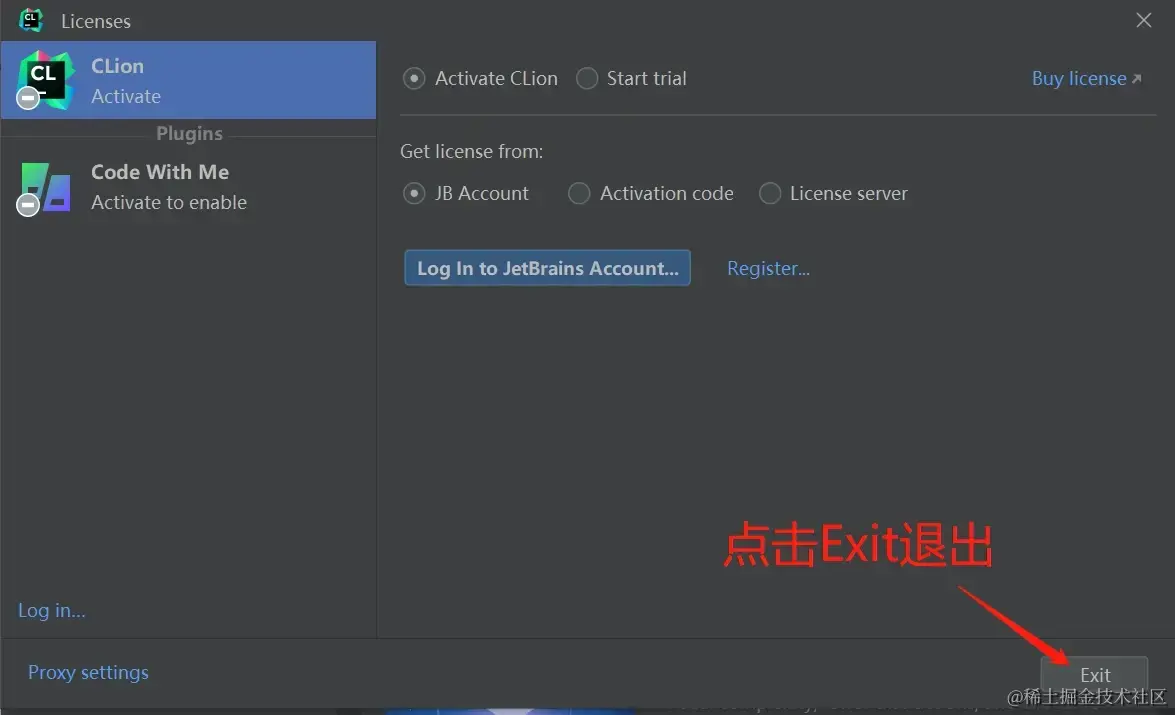
Task: Click the Plugins section heading
Action: click(x=189, y=133)
